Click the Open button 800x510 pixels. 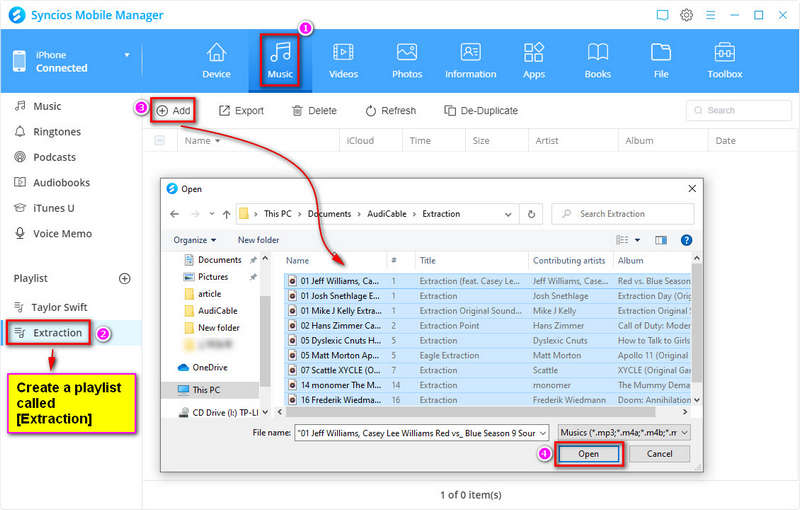588,454
